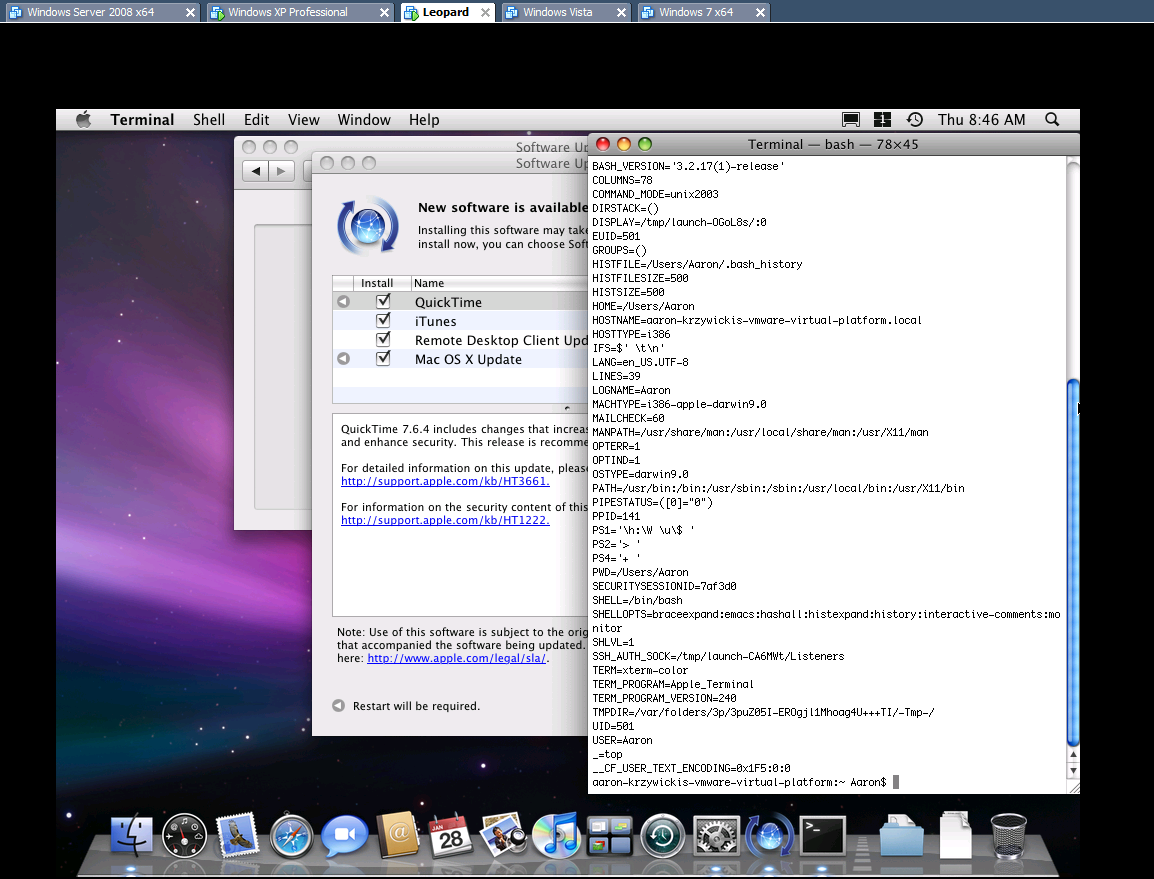
Task: Open the Shell menu
Action: click(209, 119)
